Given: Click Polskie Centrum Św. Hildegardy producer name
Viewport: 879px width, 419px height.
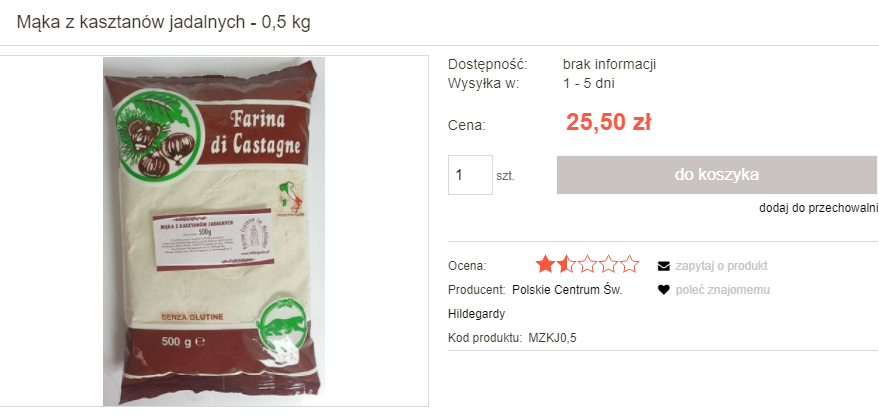Looking at the screenshot, I should click(x=535, y=302).
